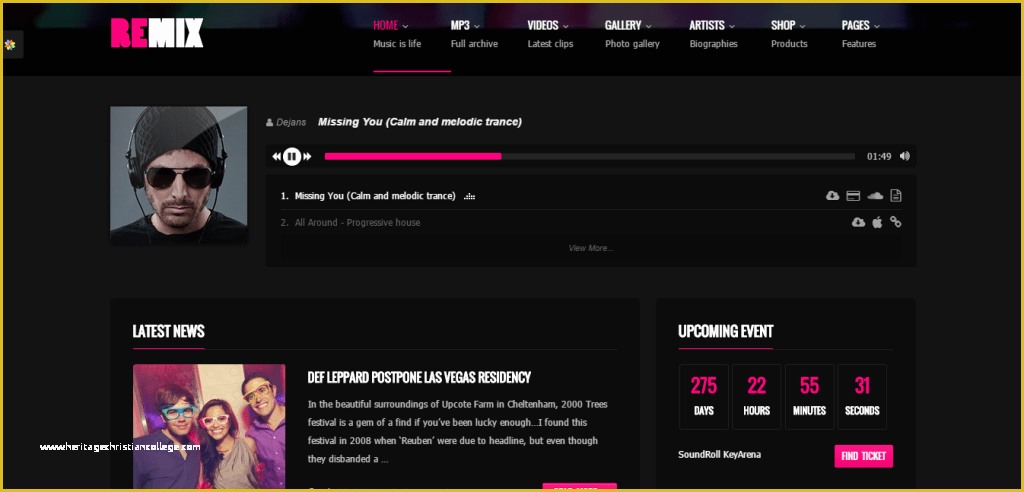The height and width of the screenshot is (492, 1024).
Task: Click the 01:49 track time
Action: 879,157
